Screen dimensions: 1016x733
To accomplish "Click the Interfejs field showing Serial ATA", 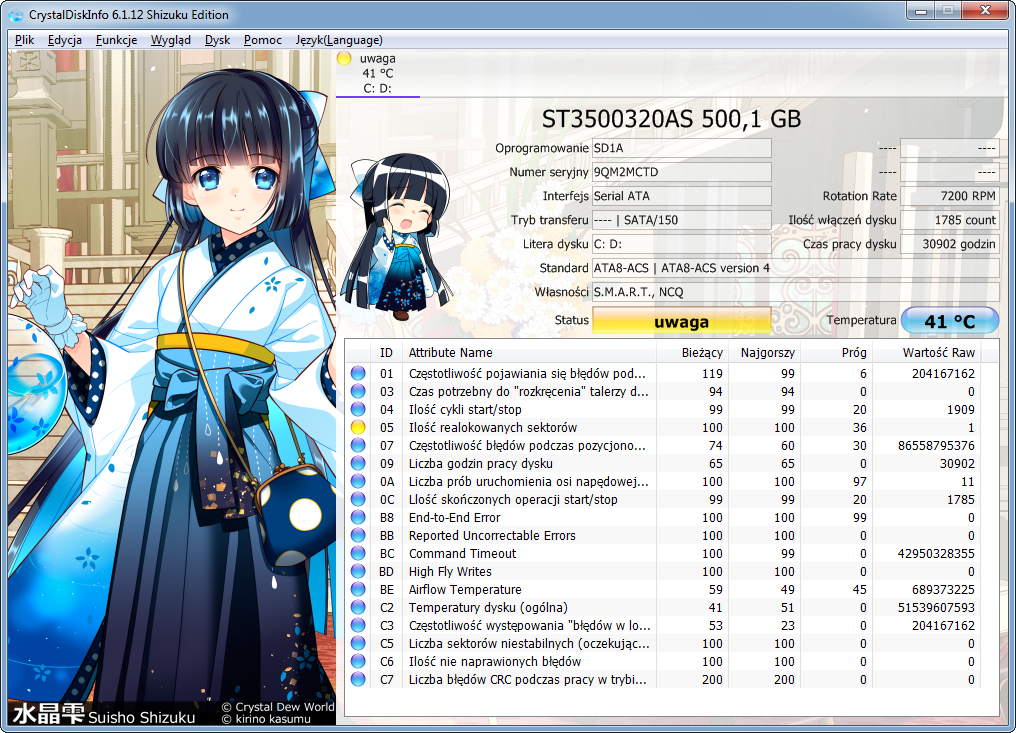I will 682,196.
